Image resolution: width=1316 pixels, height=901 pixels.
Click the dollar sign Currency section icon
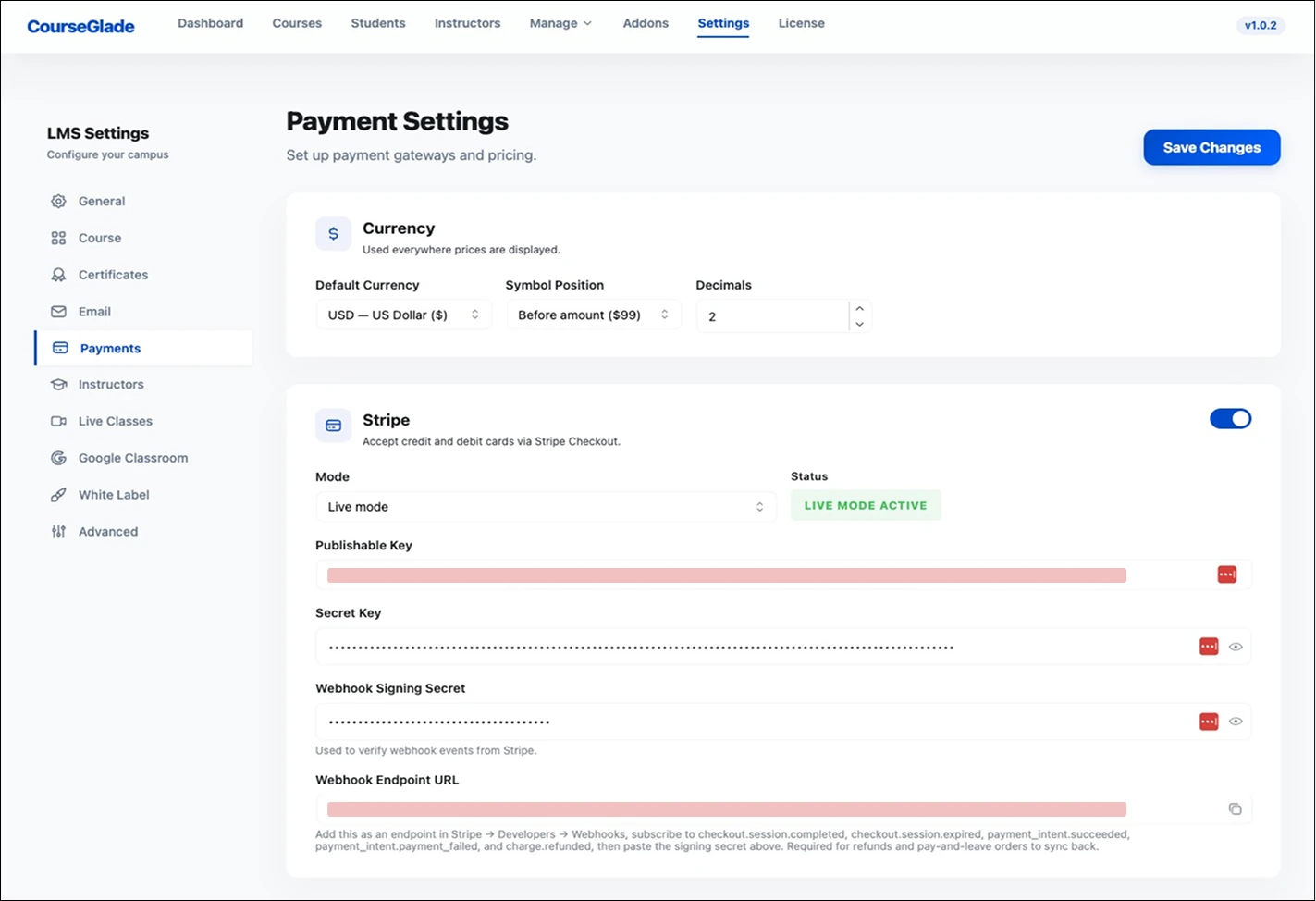333,234
